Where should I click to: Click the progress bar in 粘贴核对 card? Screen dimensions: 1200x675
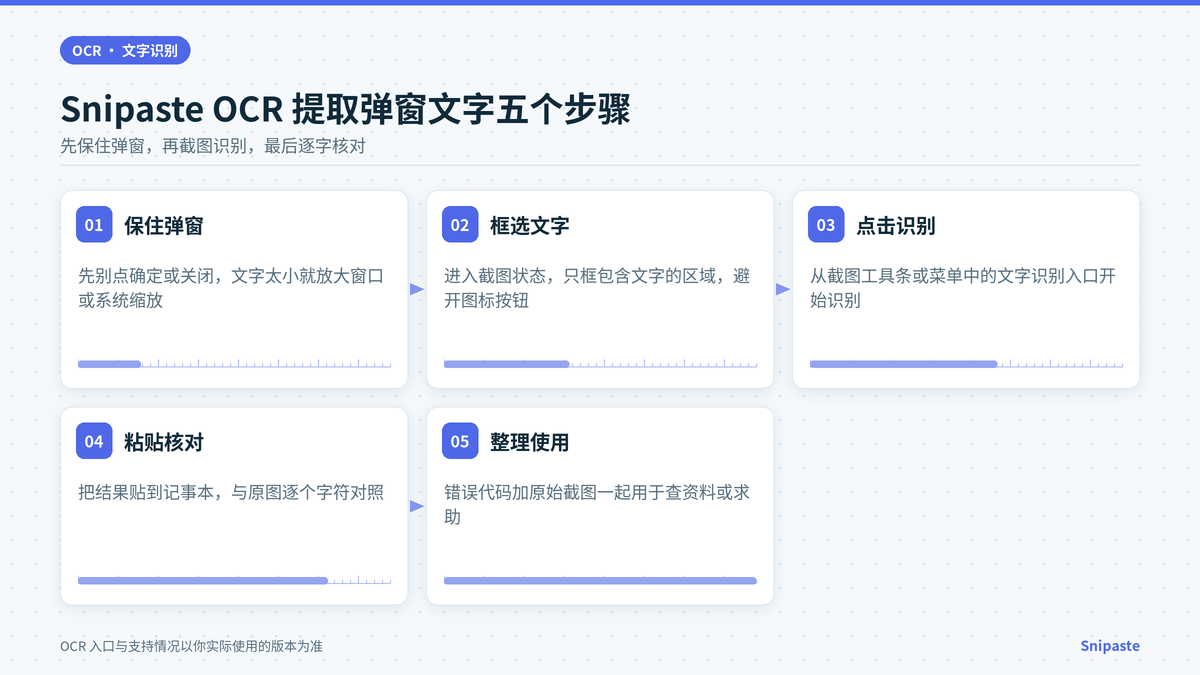[234, 580]
